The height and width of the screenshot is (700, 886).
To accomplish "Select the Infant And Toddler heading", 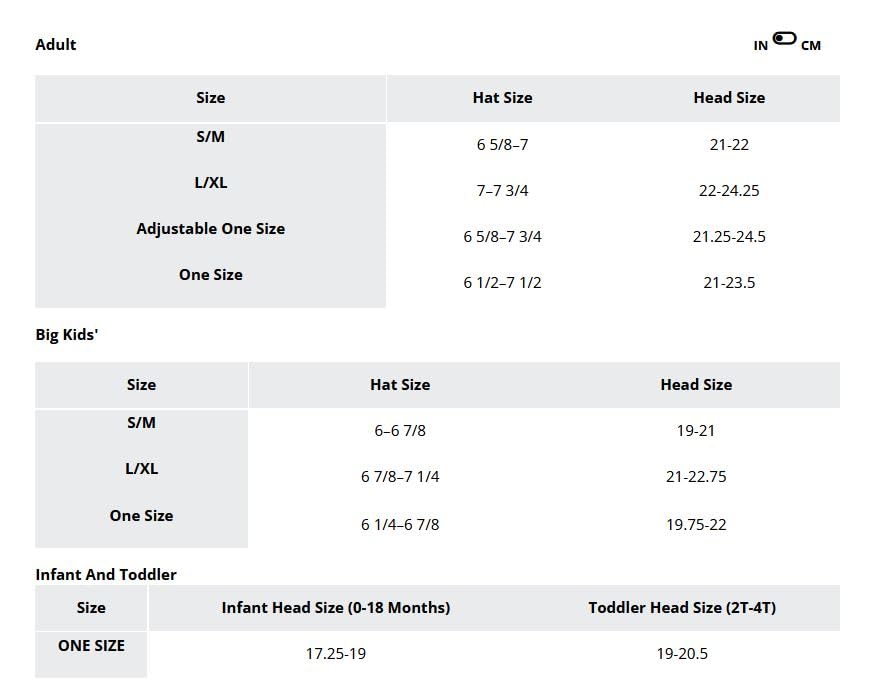I will point(106,575).
